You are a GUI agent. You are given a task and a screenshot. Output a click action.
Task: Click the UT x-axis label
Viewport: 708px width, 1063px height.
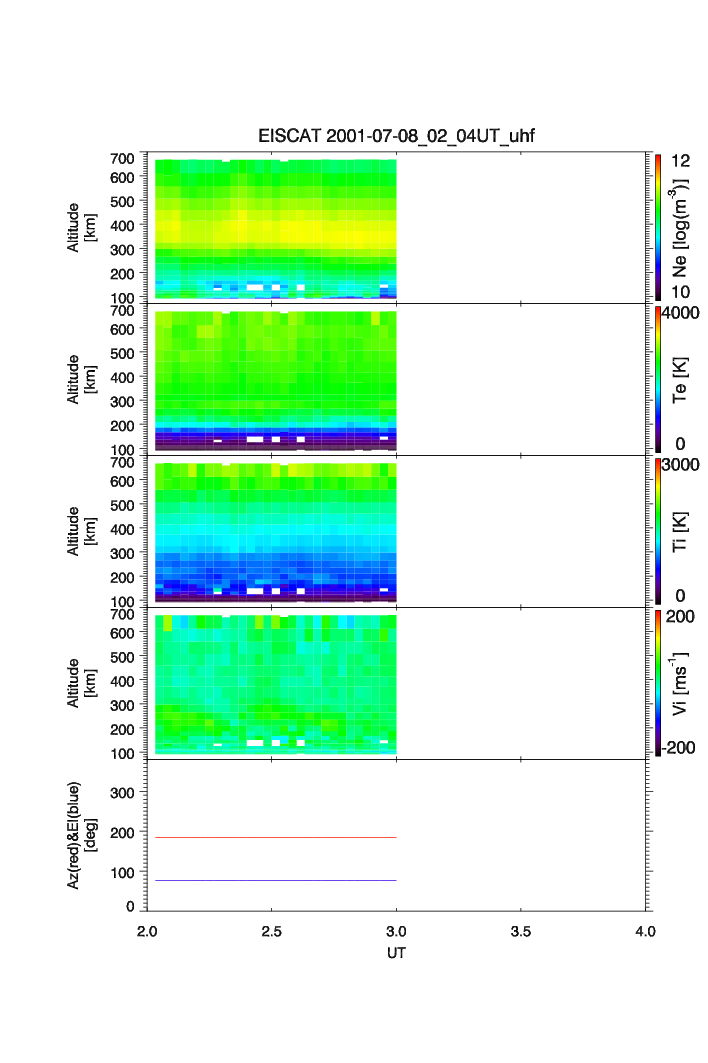pos(396,953)
